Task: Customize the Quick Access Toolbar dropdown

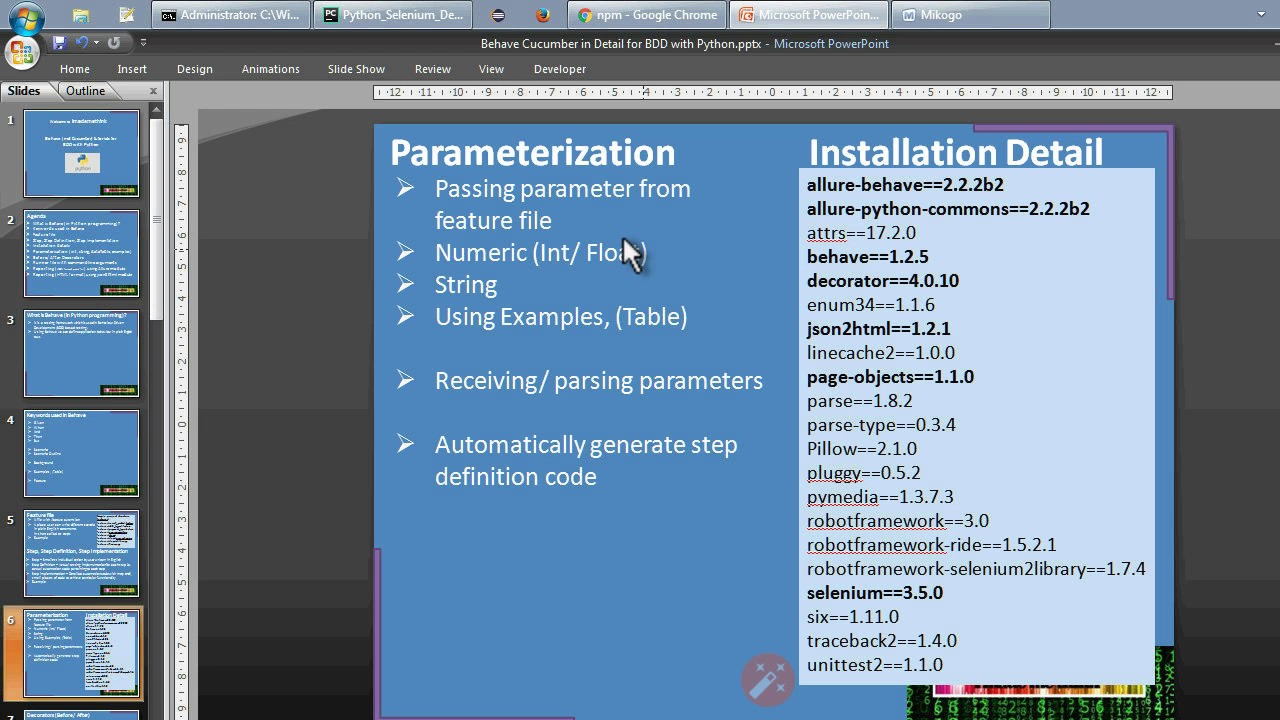Action: click(143, 42)
